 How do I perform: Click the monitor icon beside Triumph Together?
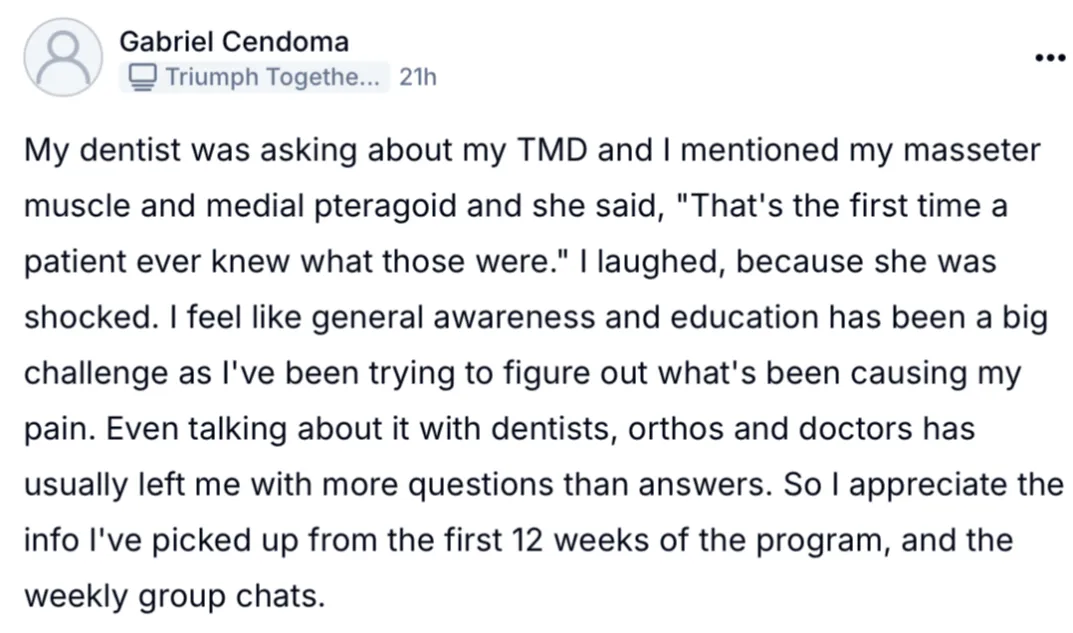click(x=143, y=77)
